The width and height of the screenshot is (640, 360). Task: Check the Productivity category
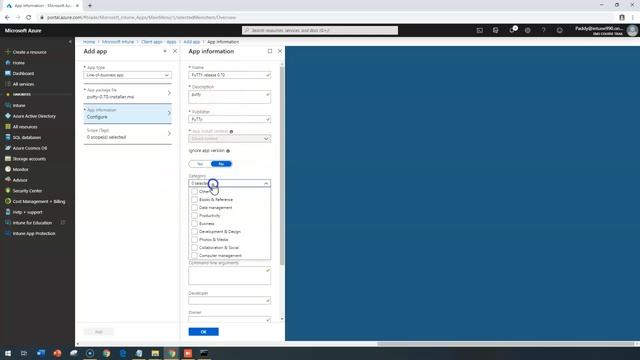(x=195, y=216)
